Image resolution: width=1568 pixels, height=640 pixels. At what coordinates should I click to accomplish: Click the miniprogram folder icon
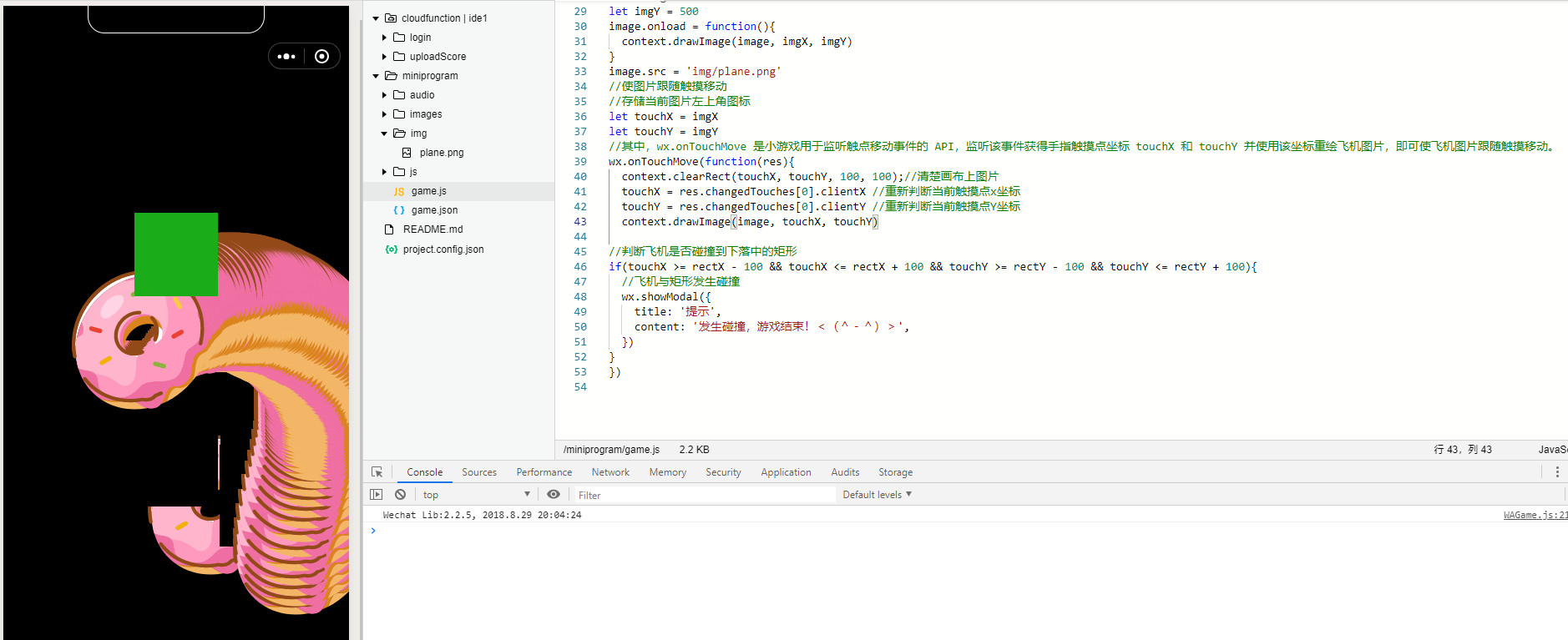pyautogui.click(x=391, y=76)
